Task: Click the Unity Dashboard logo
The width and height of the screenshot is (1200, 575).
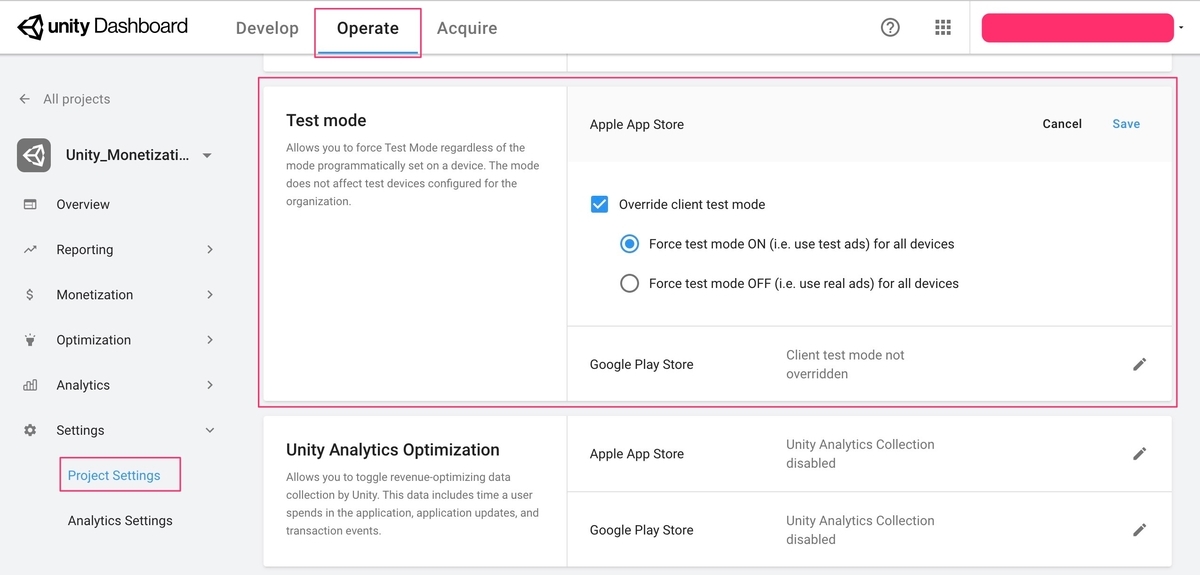Action: pyautogui.click(x=103, y=27)
